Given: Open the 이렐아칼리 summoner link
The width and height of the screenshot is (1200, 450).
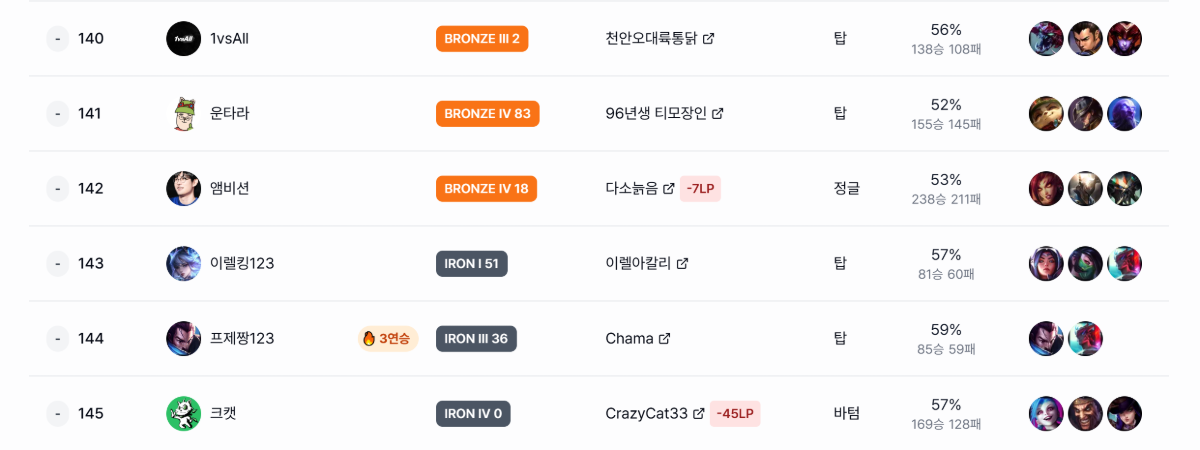Looking at the screenshot, I should 639,264.
